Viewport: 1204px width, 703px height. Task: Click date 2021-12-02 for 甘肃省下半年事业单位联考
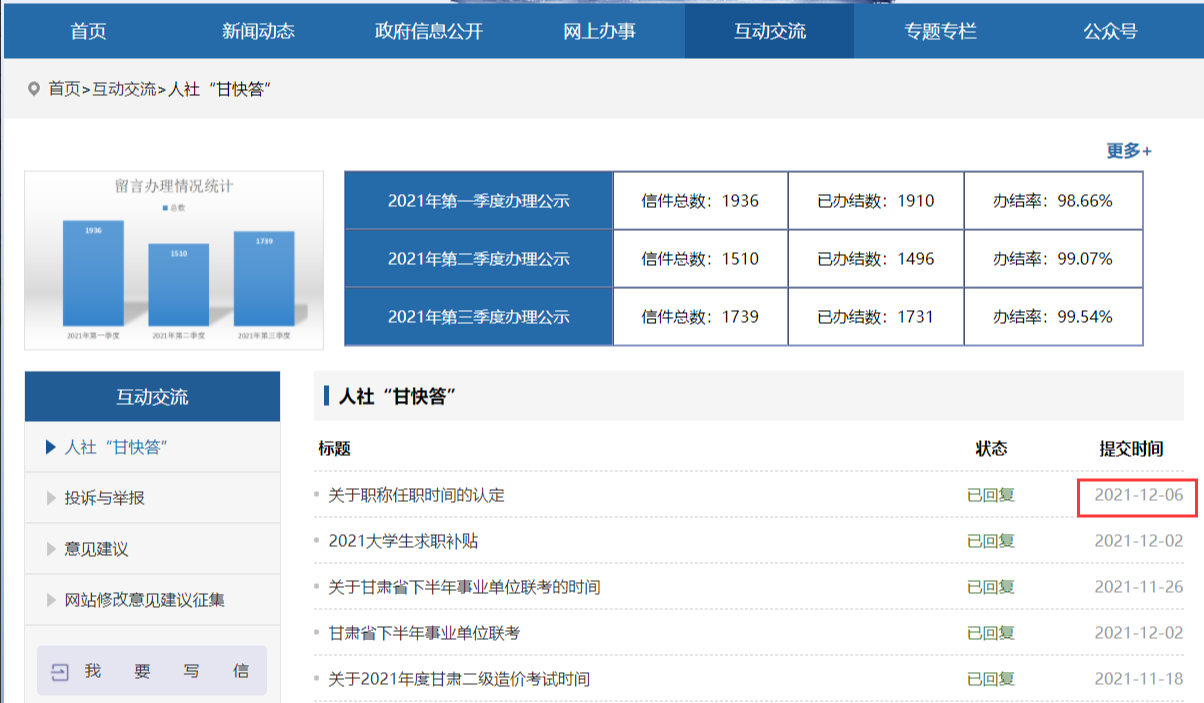[1139, 633]
